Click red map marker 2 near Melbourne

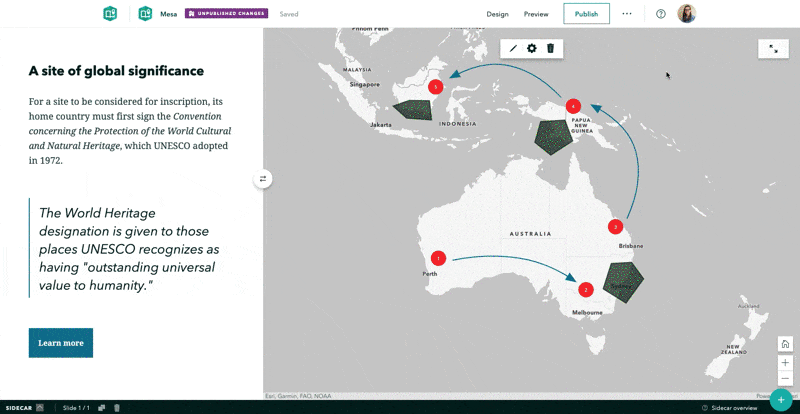click(x=586, y=290)
